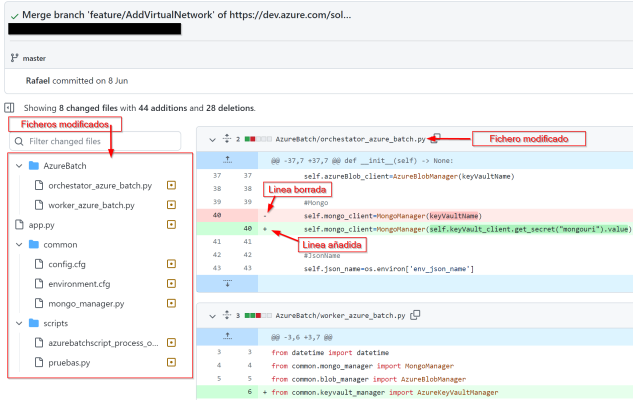
Task: Click the master branch icon
Action: (x=14, y=58)
